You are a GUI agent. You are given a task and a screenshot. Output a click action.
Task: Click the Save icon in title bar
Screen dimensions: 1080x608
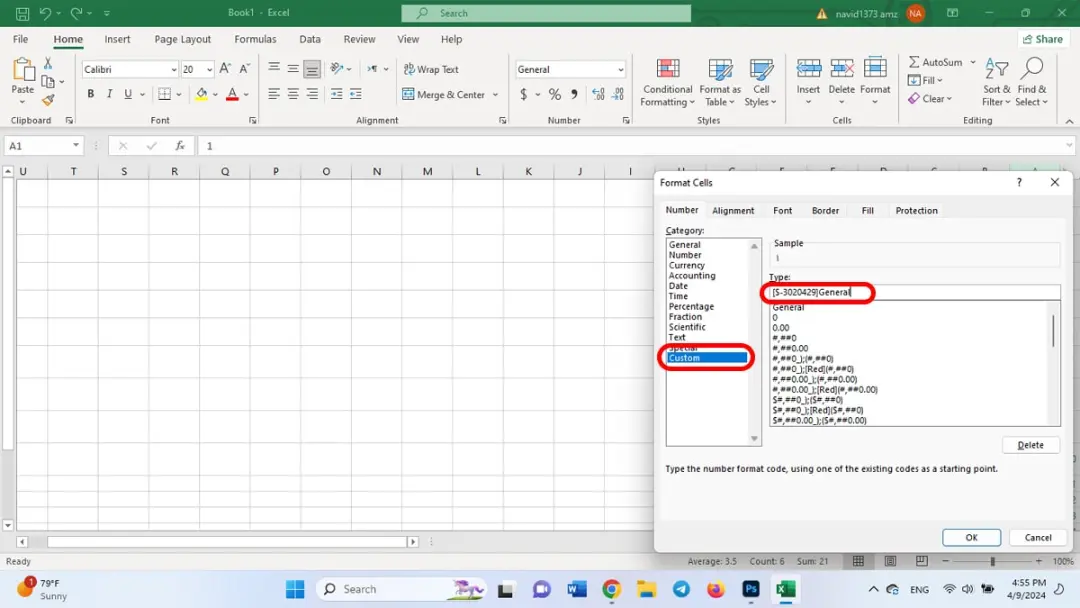pos(22,13)
